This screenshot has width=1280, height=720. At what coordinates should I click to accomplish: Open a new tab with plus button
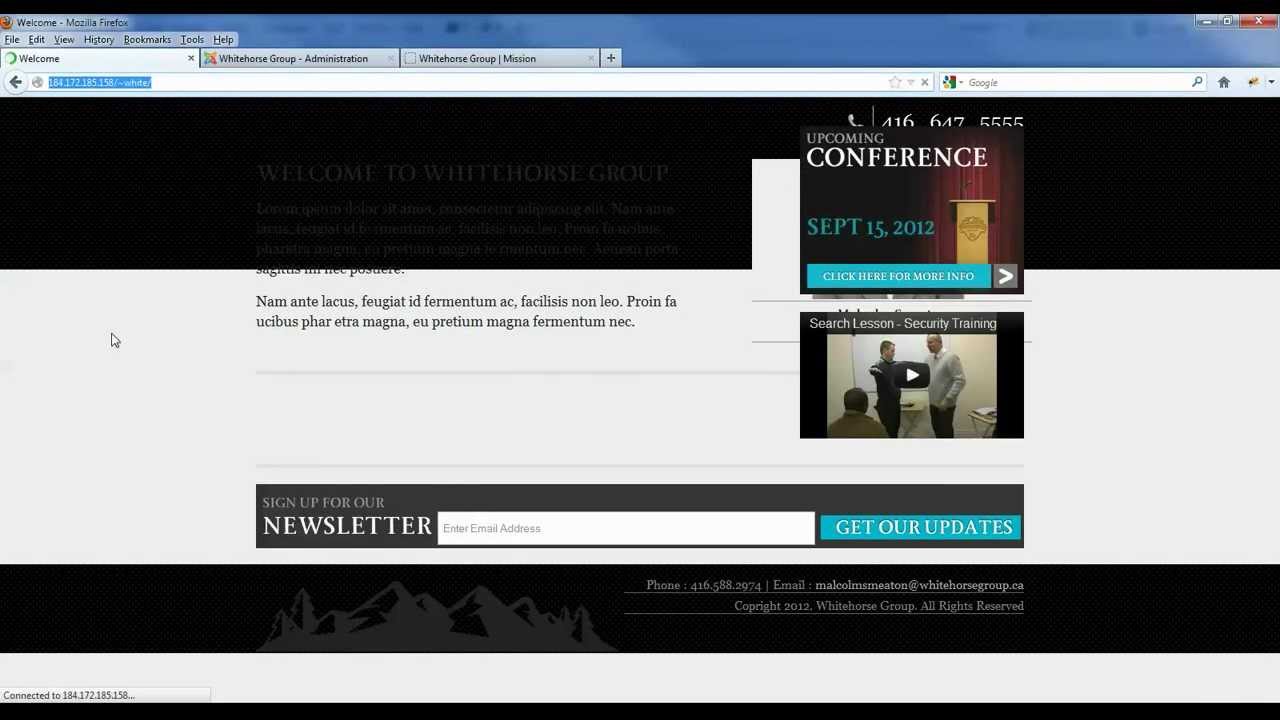[611, 59]
